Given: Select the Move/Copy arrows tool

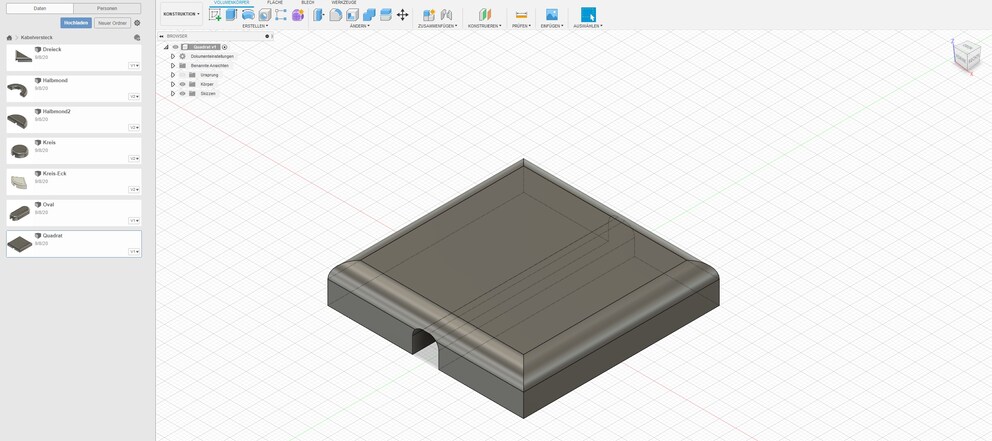Looking at the screenshot, I should tap(402, 15).
